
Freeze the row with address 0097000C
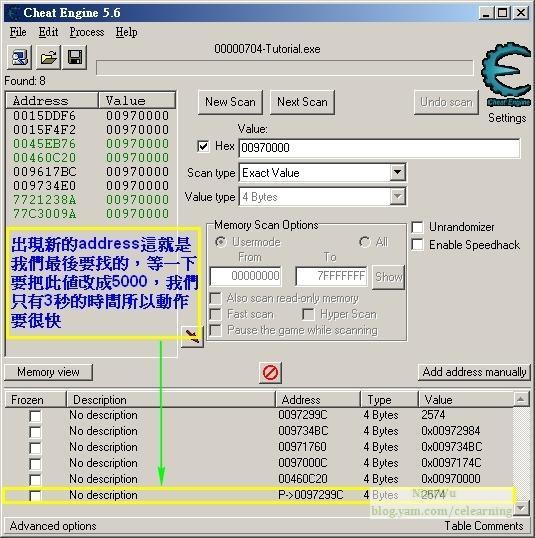(35, 464)
